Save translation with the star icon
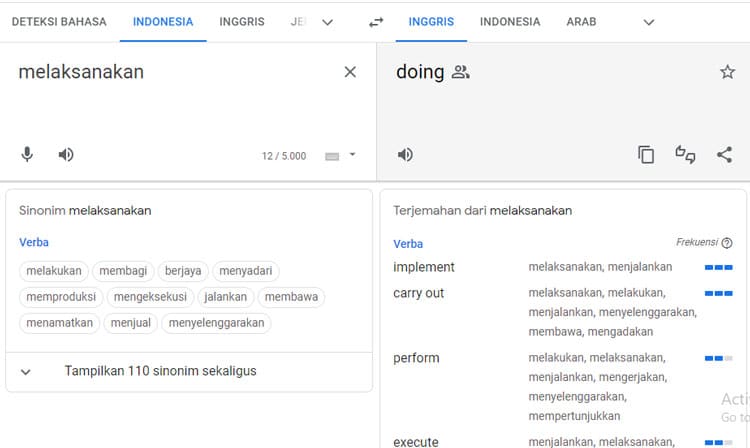Screen dimensions: 750x448 click(728, 72)
